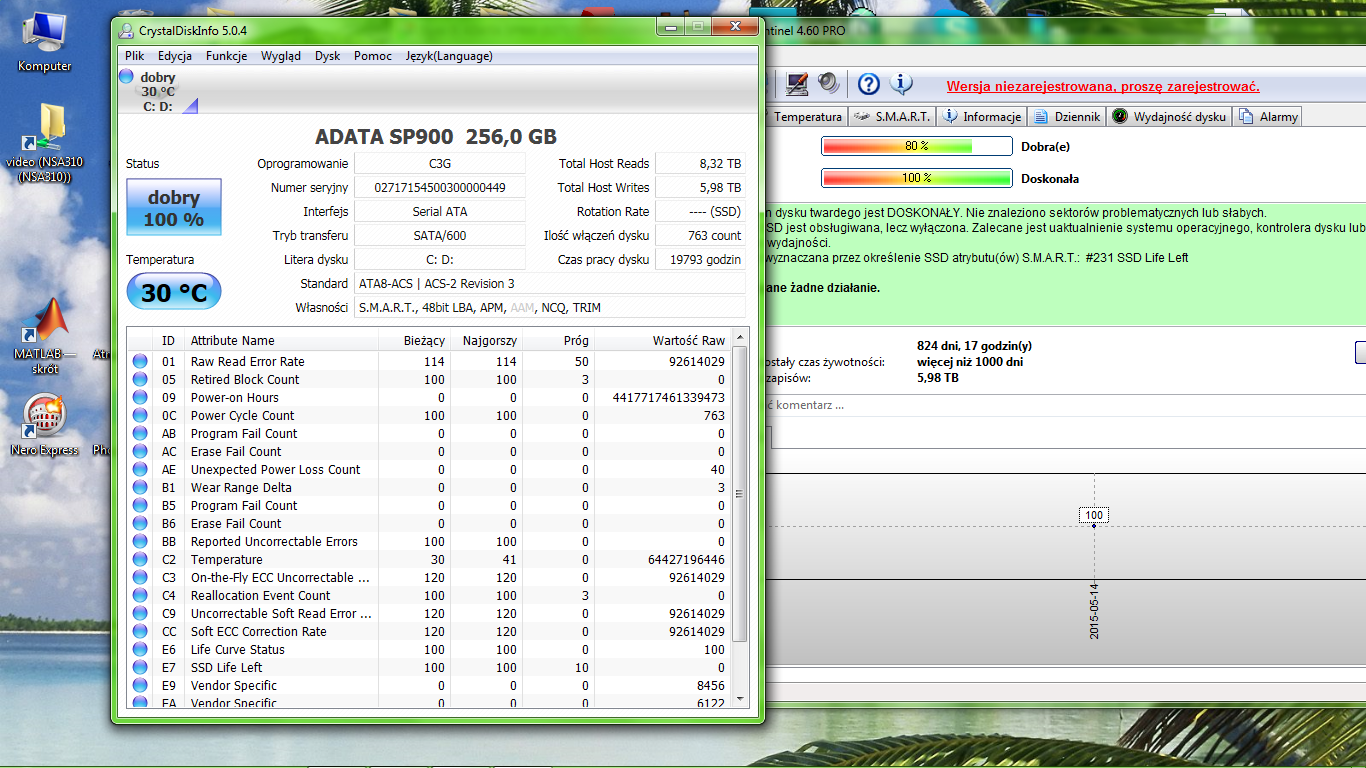
Task: Select the Nero Express desktop shortcut
Action: pos(45,425)
